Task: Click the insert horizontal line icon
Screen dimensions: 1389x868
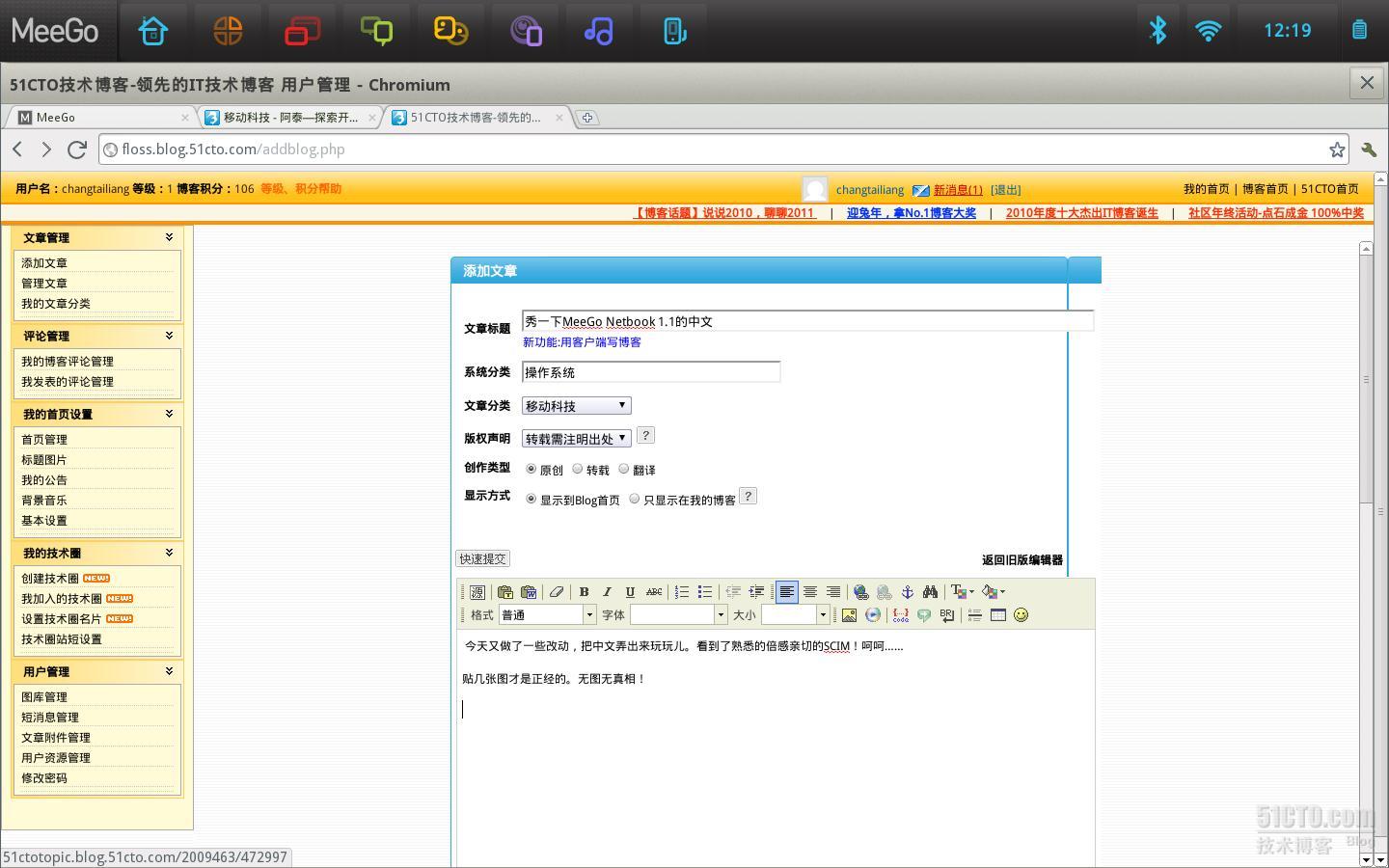Action: 975,615
